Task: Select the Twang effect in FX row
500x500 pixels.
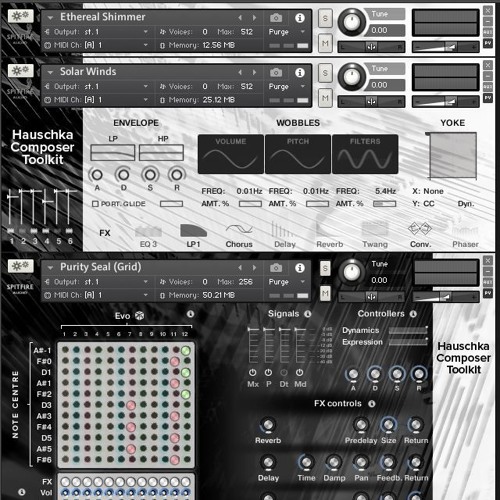Action: pyautogui.click(x=375, y=230)
